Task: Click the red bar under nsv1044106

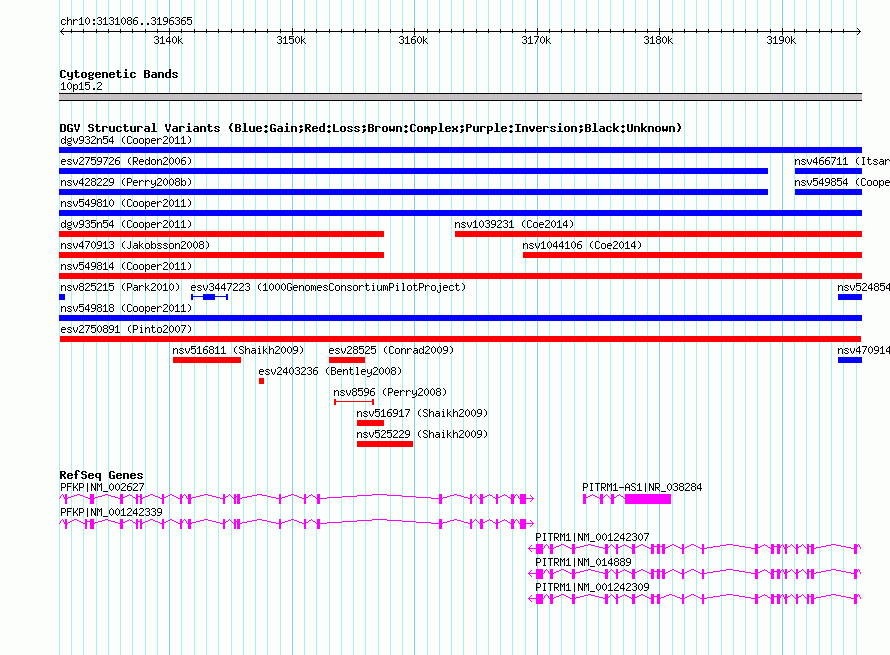Action: coord(692,255)
